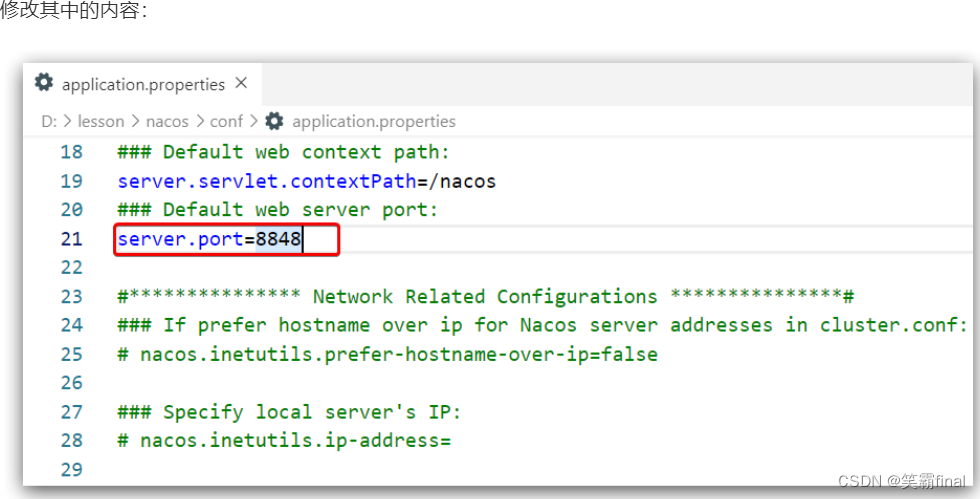Screen dimensions: 980x499
Task: Click line number 20 in gutter
Action: pyautogui.click(x=71, y=209)
